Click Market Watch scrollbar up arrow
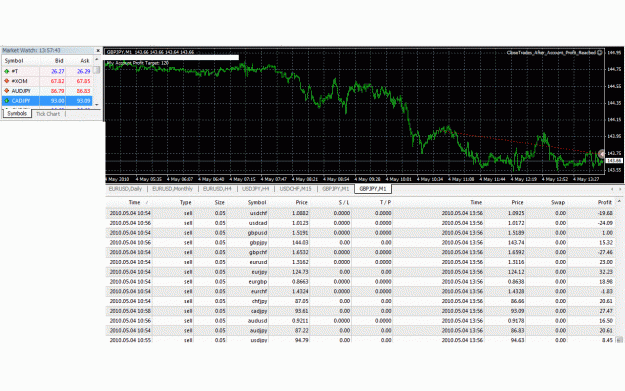This screenshot has width=625, height=391. click(97, 59)
